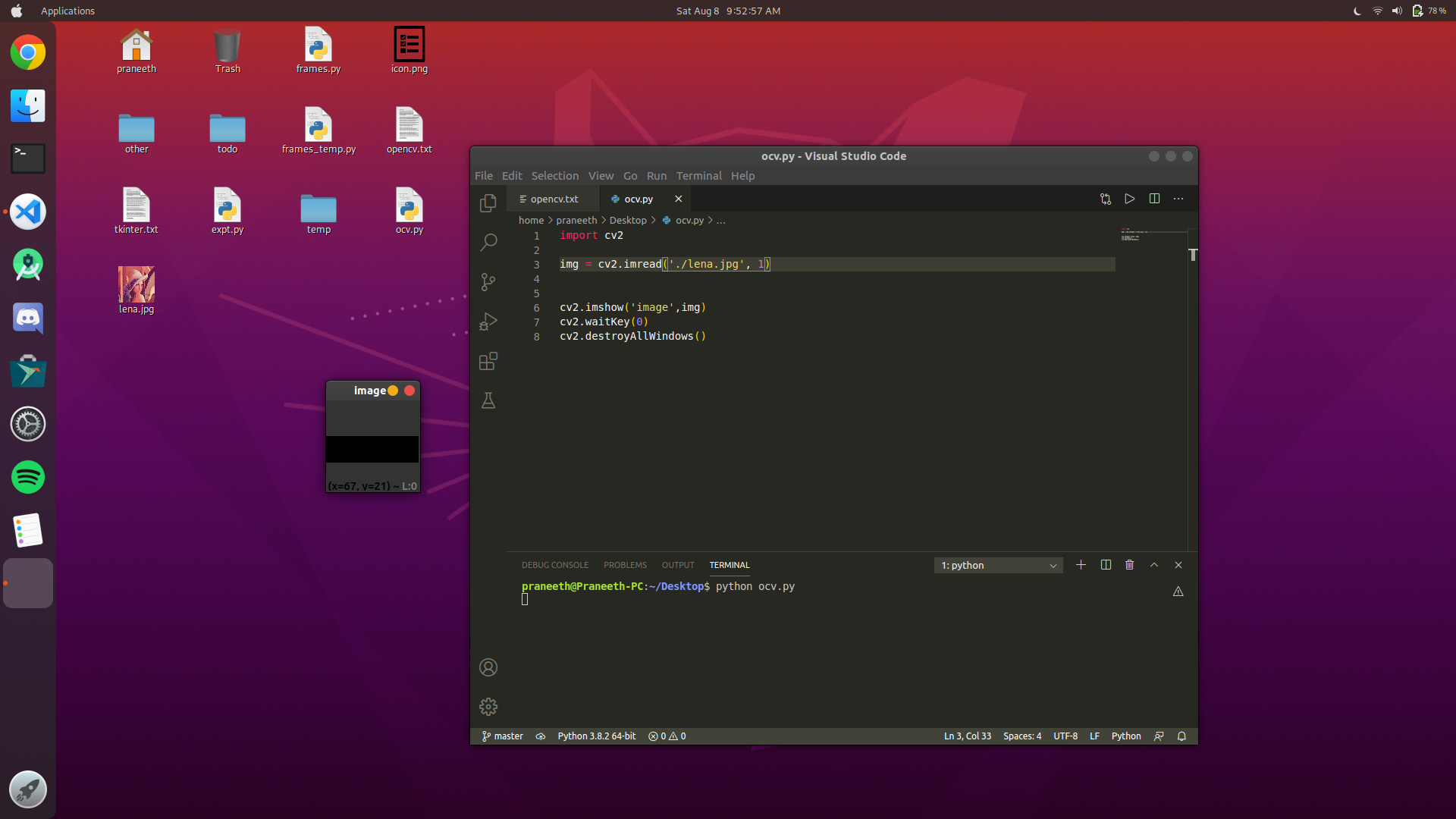Viewport: 1456px width, 819px height.
Task: Open the Terminal menu
Action: point(698,176)
